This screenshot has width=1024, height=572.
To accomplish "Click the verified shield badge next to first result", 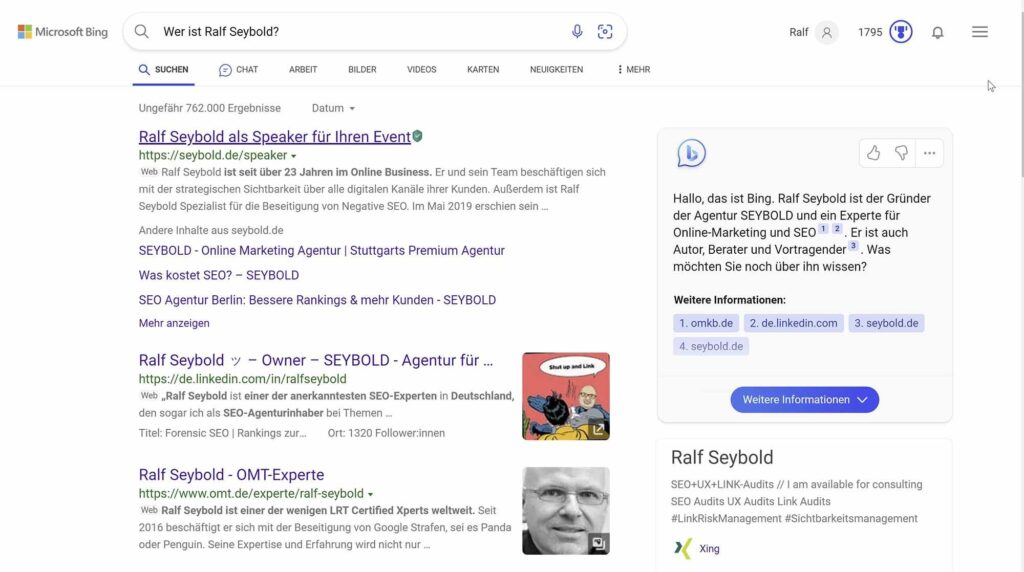I will [x=417, y=136].
